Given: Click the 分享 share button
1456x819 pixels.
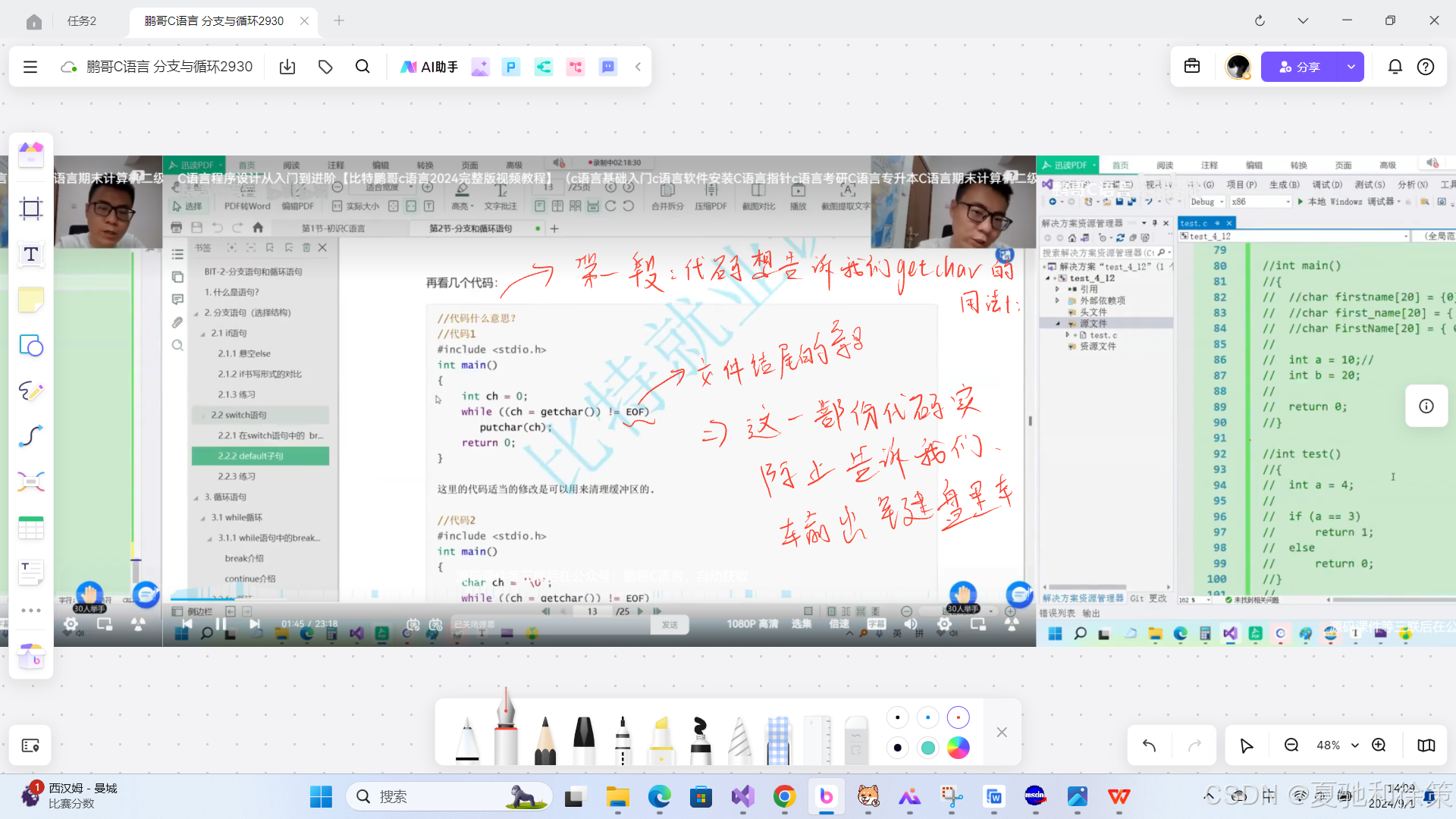Looking at the screenshot, I should (x=1300, y=67).
